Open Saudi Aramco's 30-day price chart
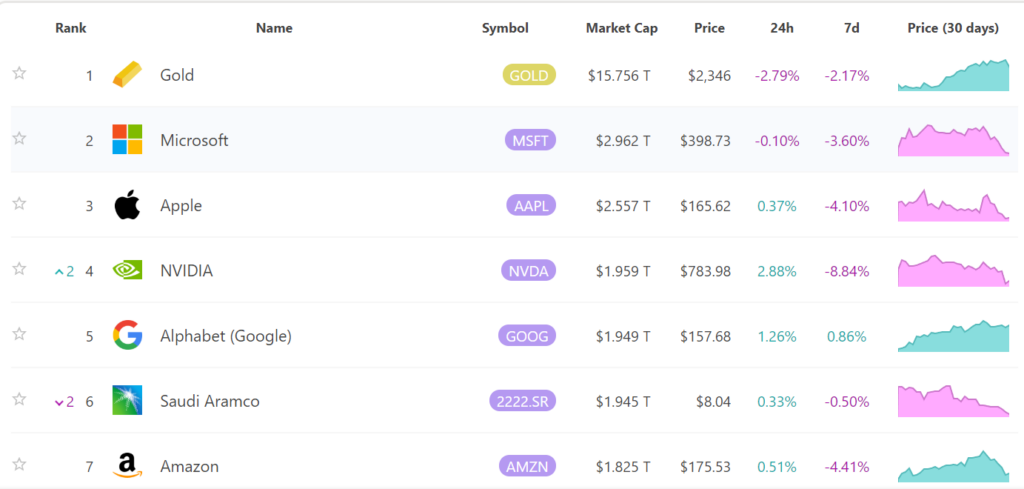 point(953,401)
